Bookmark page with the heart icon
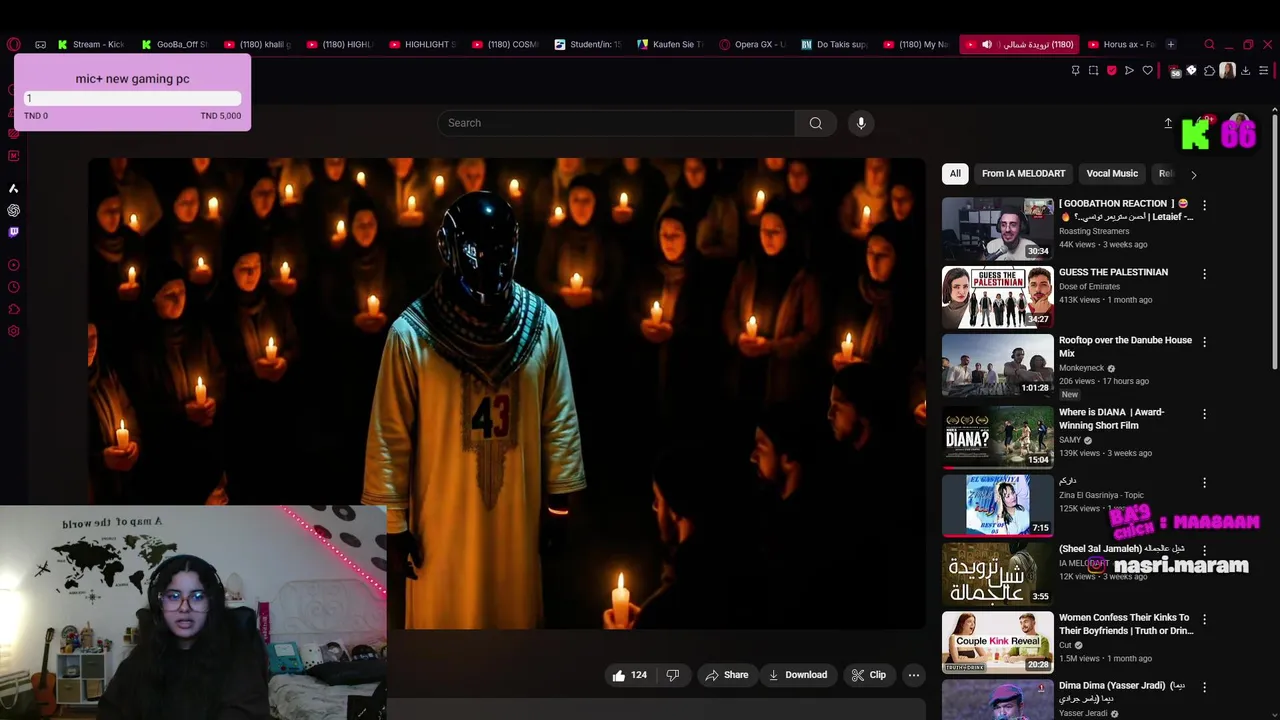 click(x=1147, y=70)
